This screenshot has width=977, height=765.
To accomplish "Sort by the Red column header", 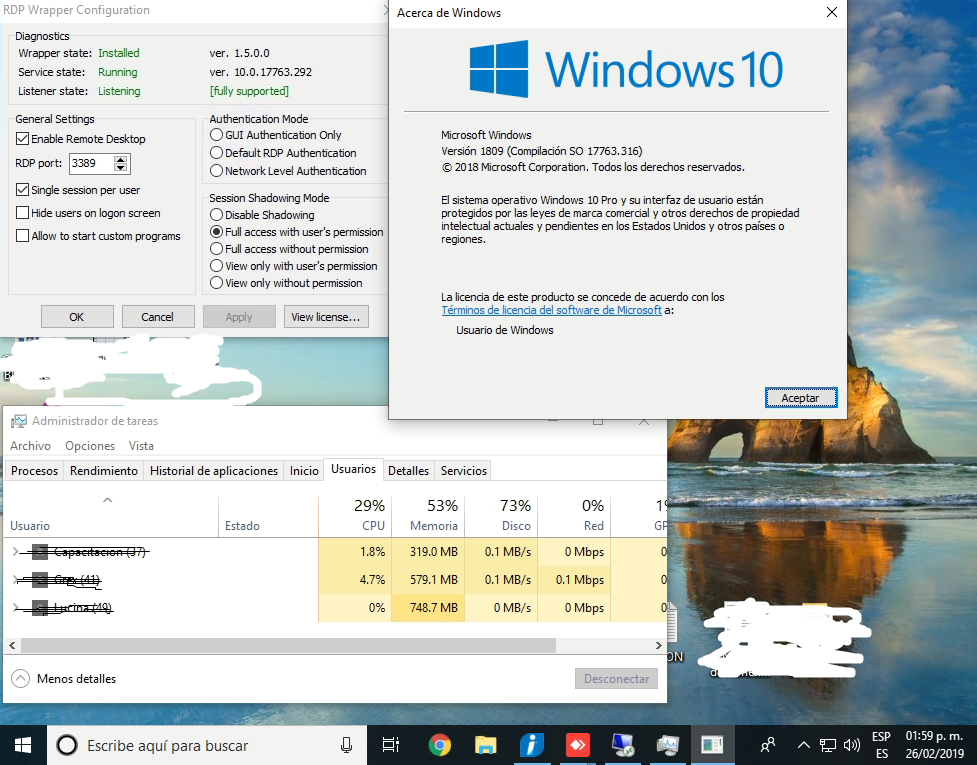I will (x=574, y=516).
